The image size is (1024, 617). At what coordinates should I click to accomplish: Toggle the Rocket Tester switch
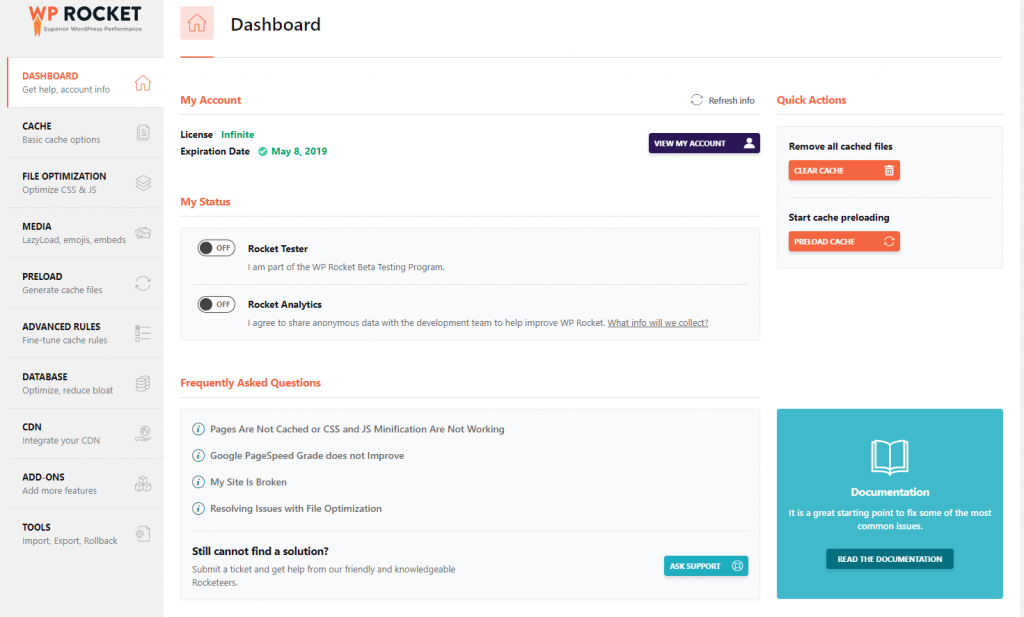pos(216,248)
